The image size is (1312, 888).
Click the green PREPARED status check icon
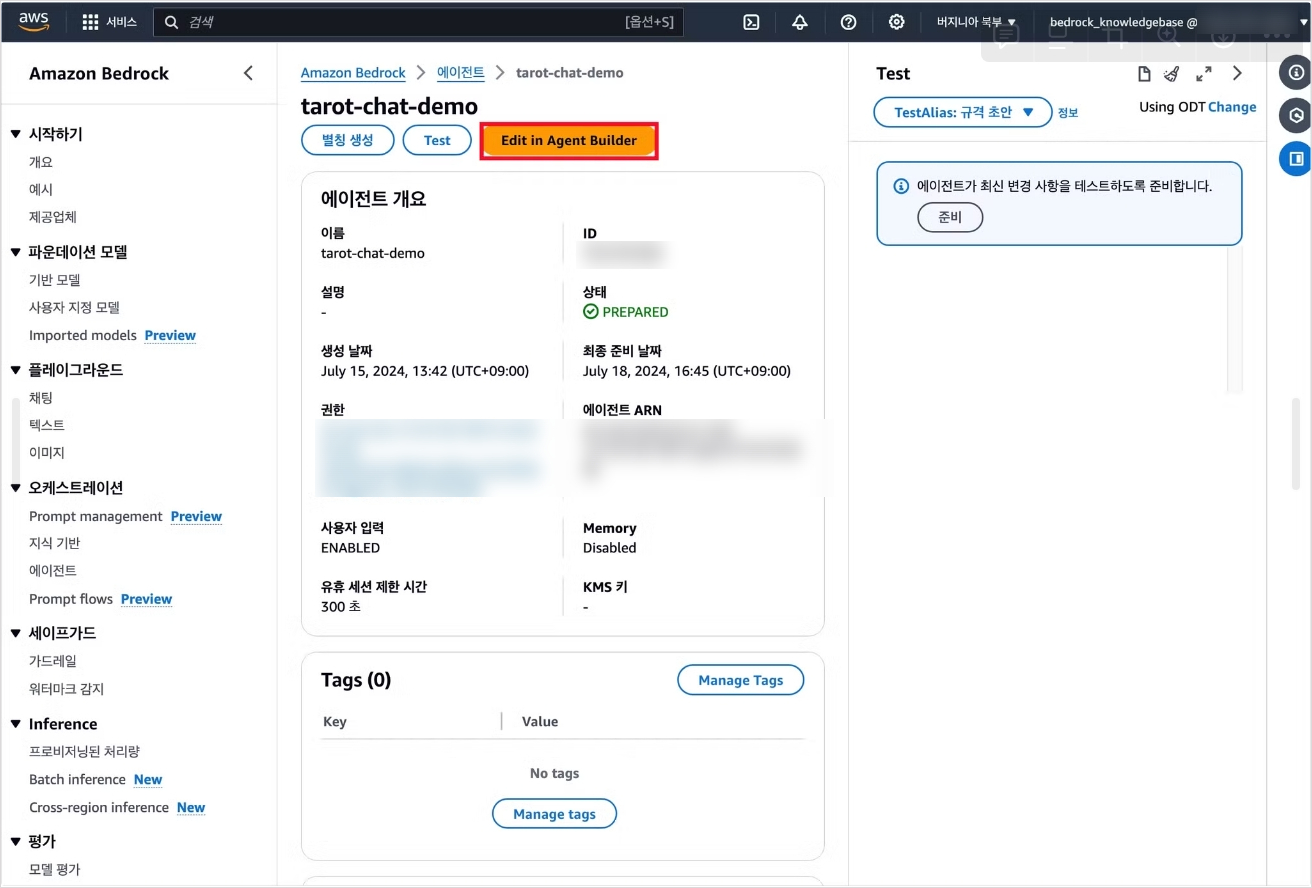[x=591, y=312]
